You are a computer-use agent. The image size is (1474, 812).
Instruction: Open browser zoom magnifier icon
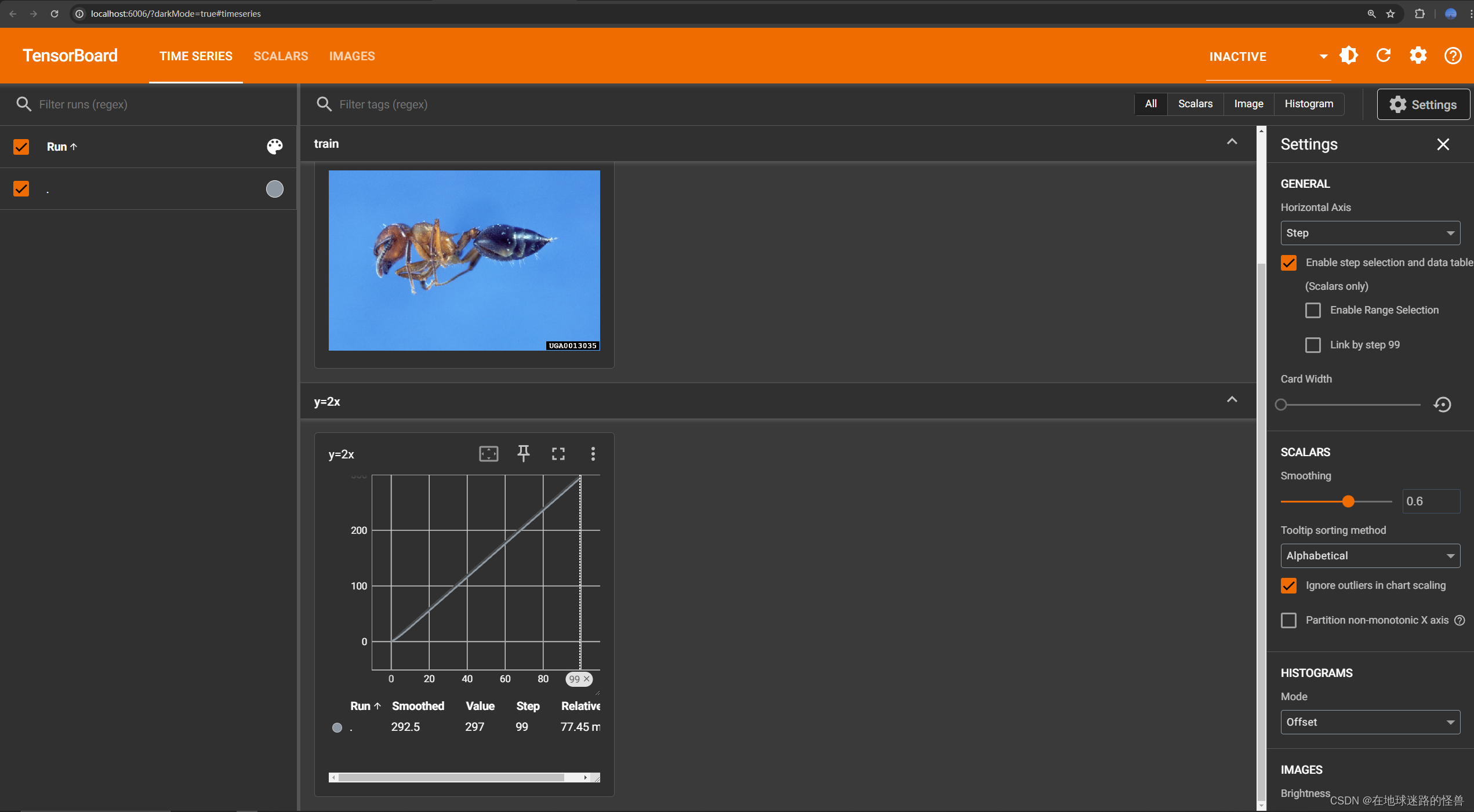(x=1371, y=14)
